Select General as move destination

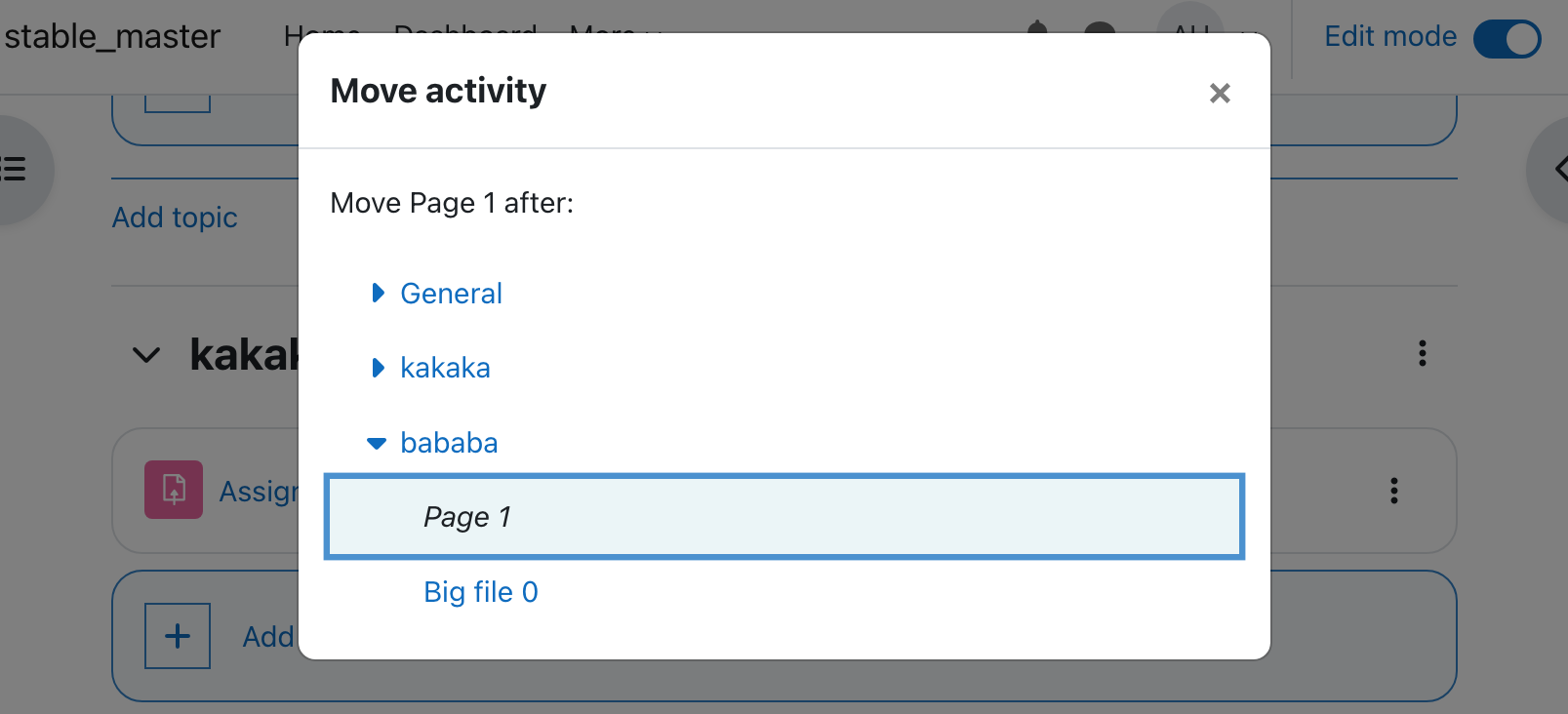[451, 294]
